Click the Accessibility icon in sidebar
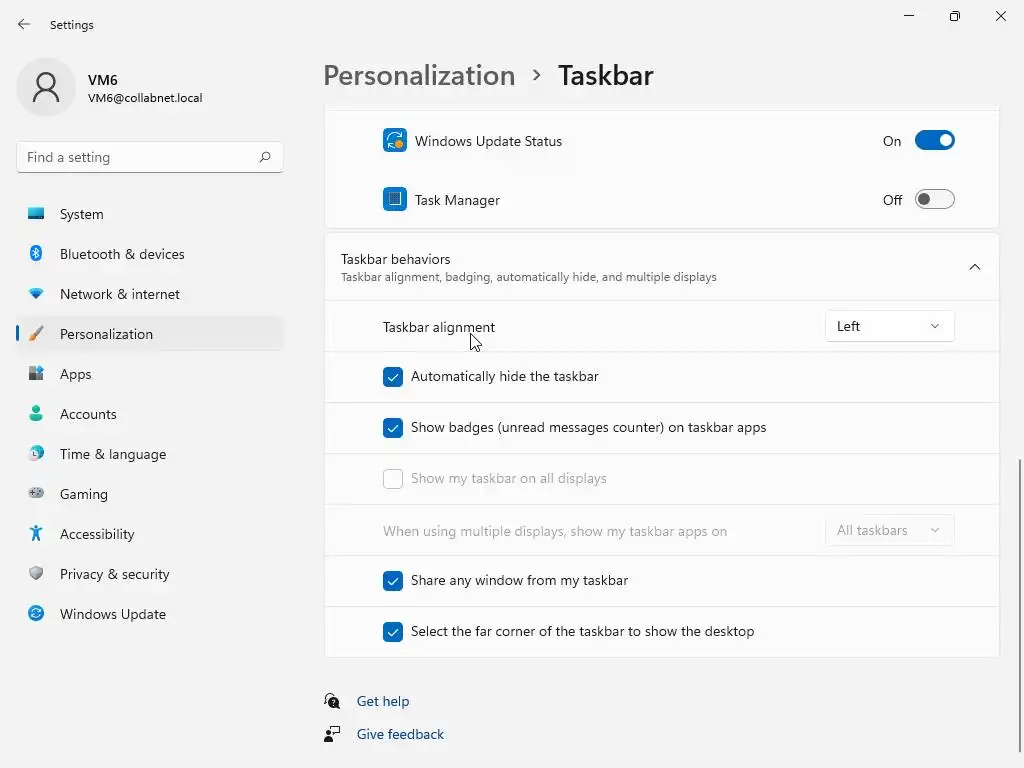Viewport: 1024px width, 768px height. pyautogui.click(x=36, y=534)
